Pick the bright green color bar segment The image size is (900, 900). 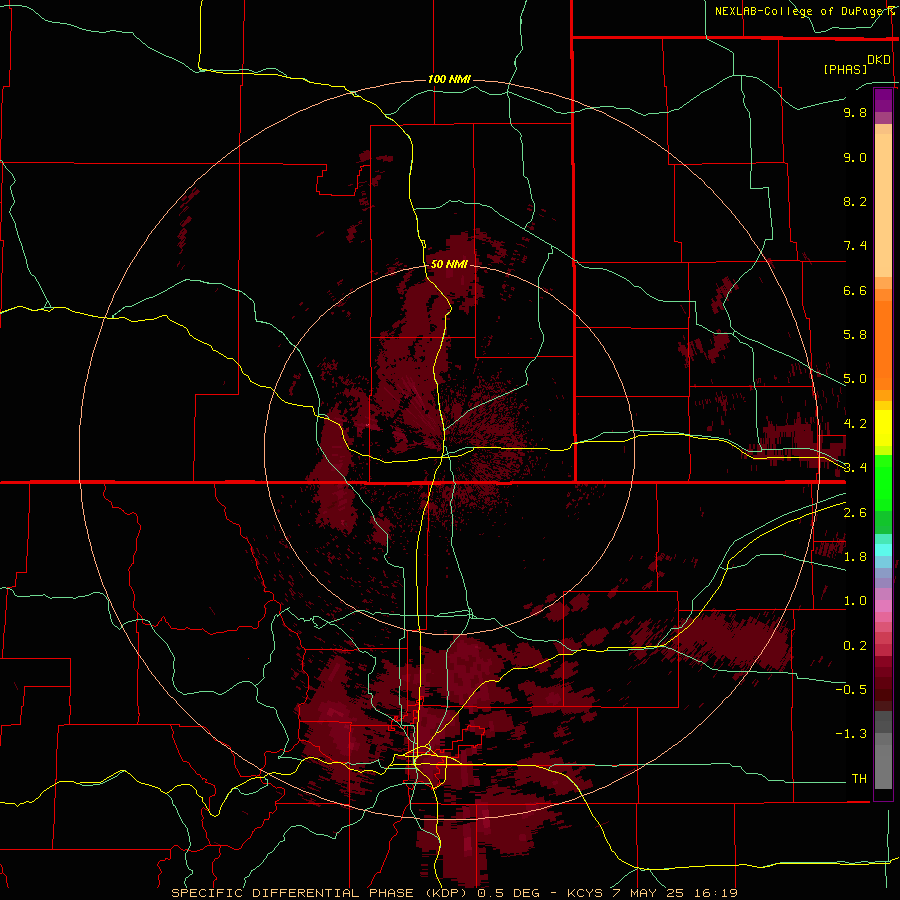883,483
